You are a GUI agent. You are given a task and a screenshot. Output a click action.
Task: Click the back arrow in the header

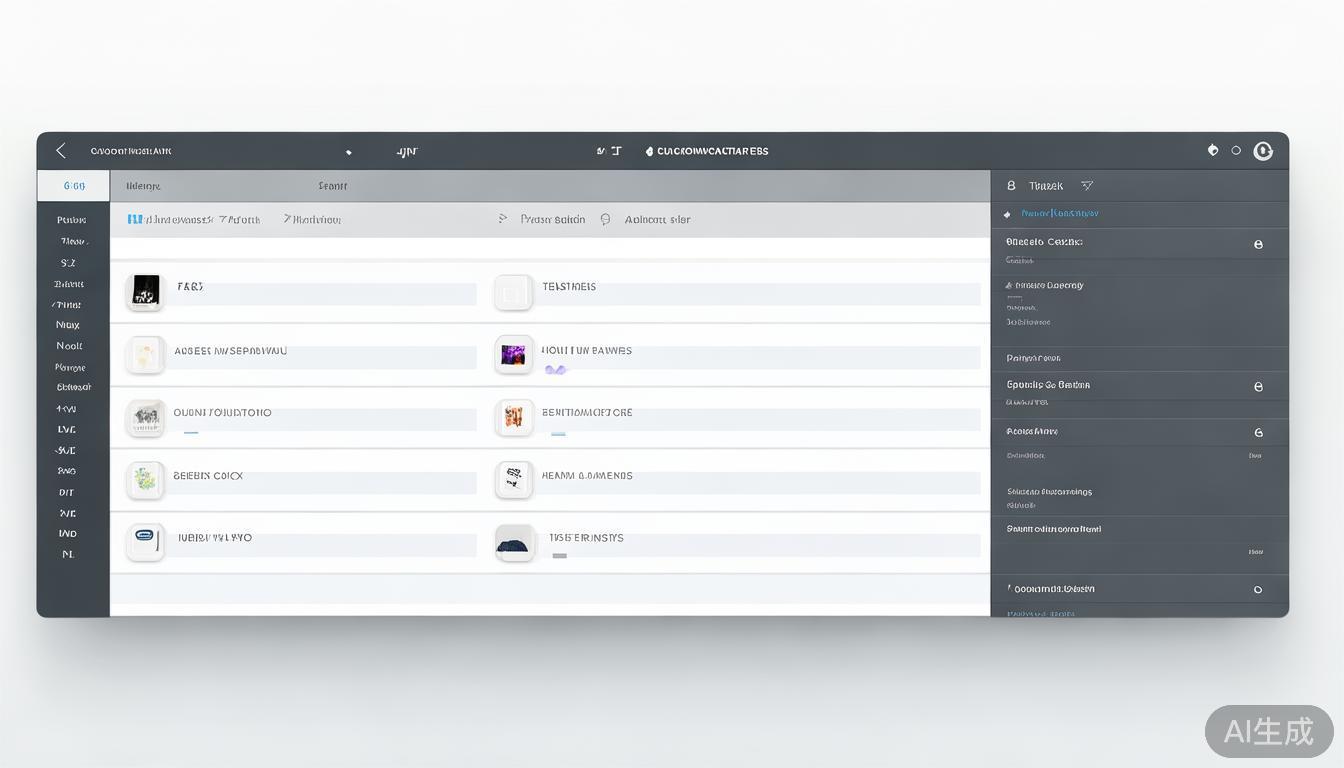pyautogui.click(x=61, y=151)
